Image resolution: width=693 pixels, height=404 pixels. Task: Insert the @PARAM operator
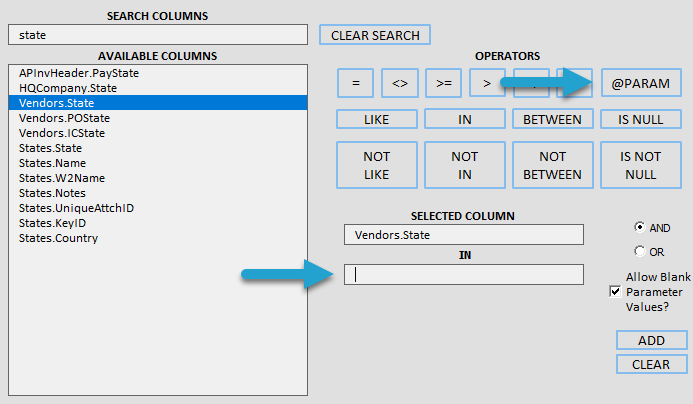click(x=641, y=83)
